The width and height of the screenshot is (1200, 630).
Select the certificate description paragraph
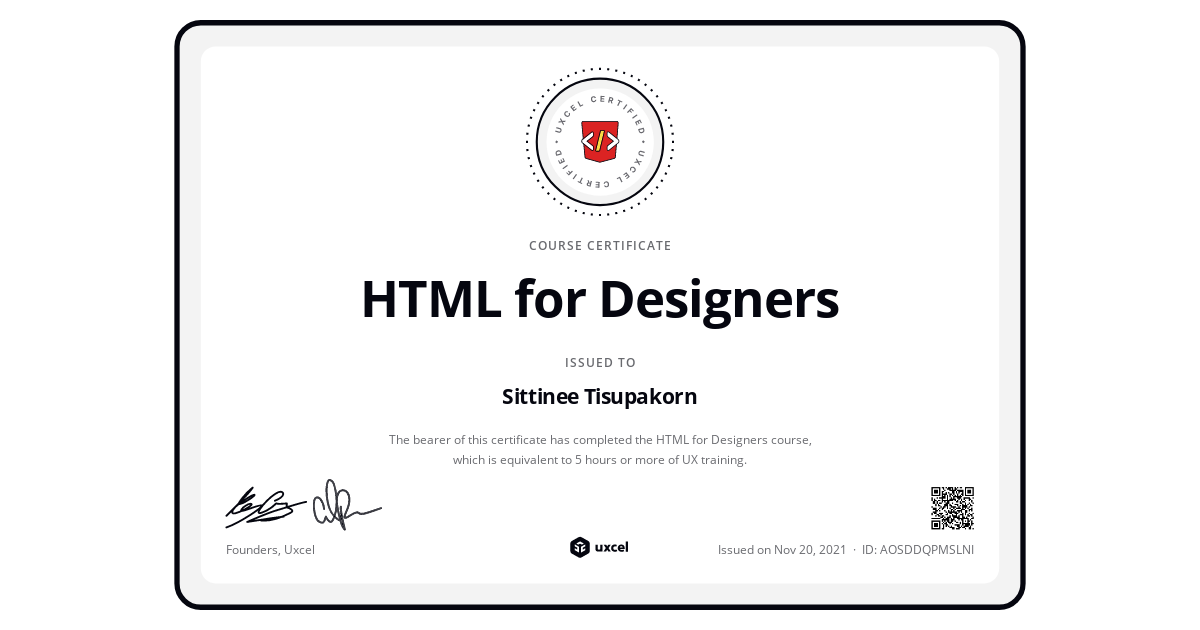(x=600, y=449)
